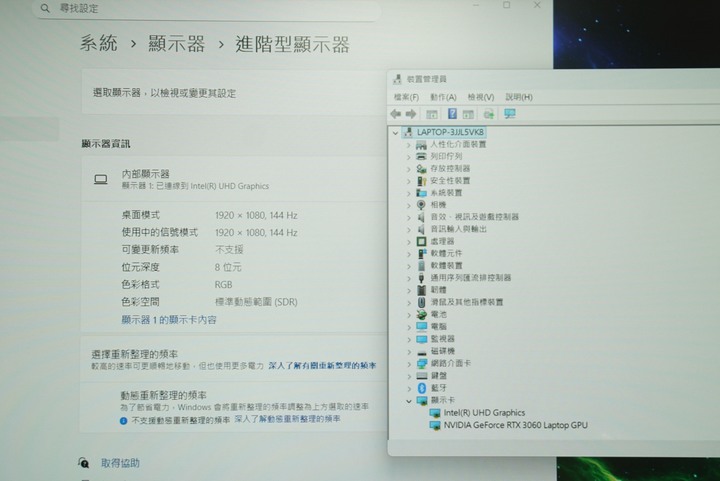720x481 pixels.
Task: Open the 說明(H) menu
Action: 519,97
